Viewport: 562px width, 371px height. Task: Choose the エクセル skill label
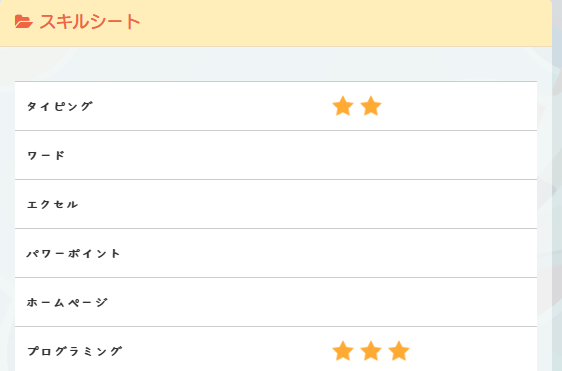click(x=53, y=204)
